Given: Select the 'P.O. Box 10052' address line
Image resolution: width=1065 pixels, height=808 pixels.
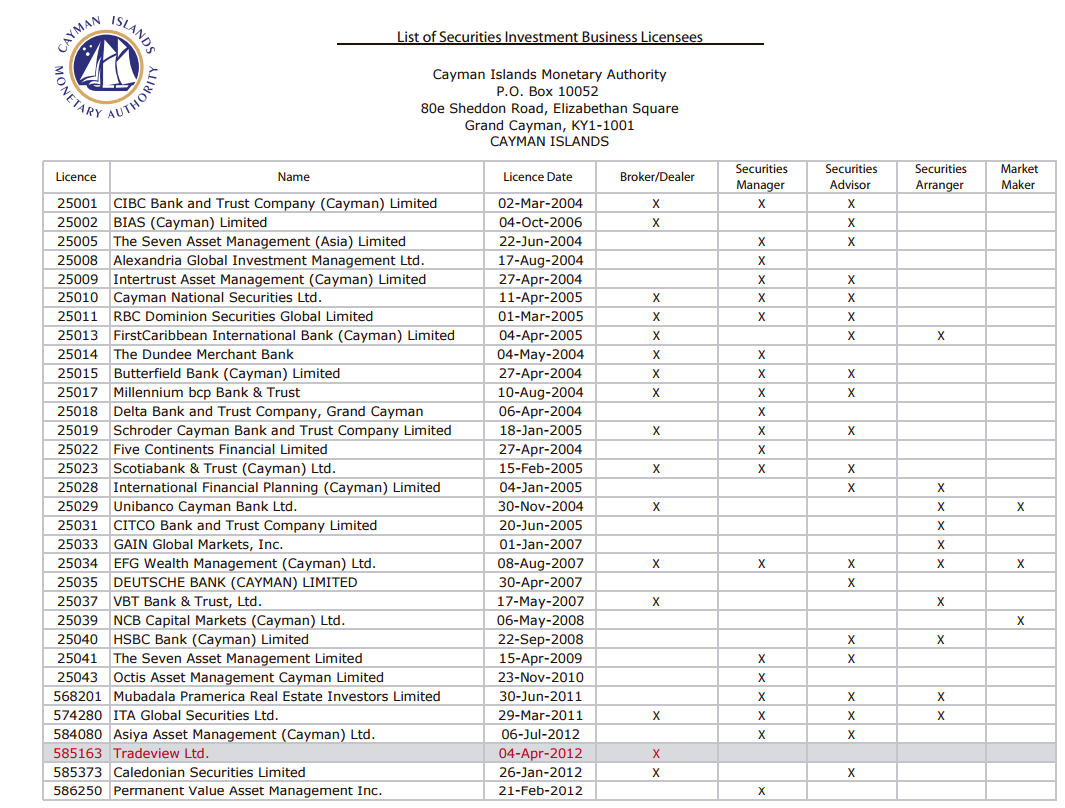Looking at the screenshot, I should point(547,92).
